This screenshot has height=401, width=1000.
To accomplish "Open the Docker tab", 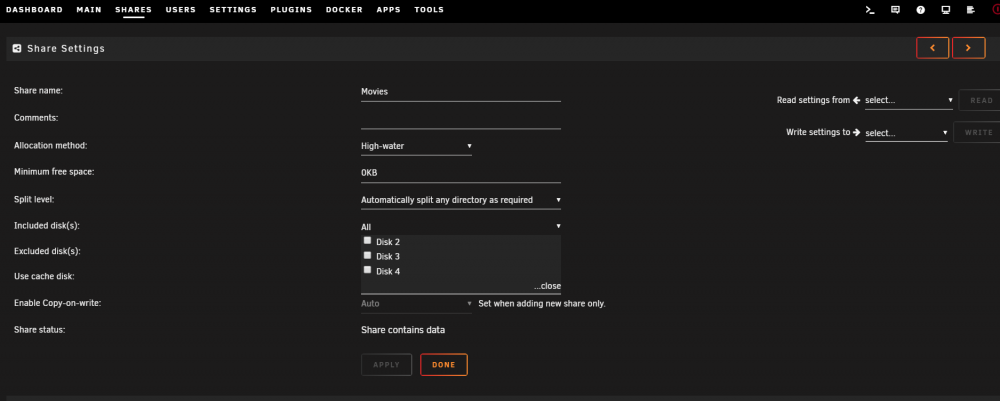I will point(344,10).
